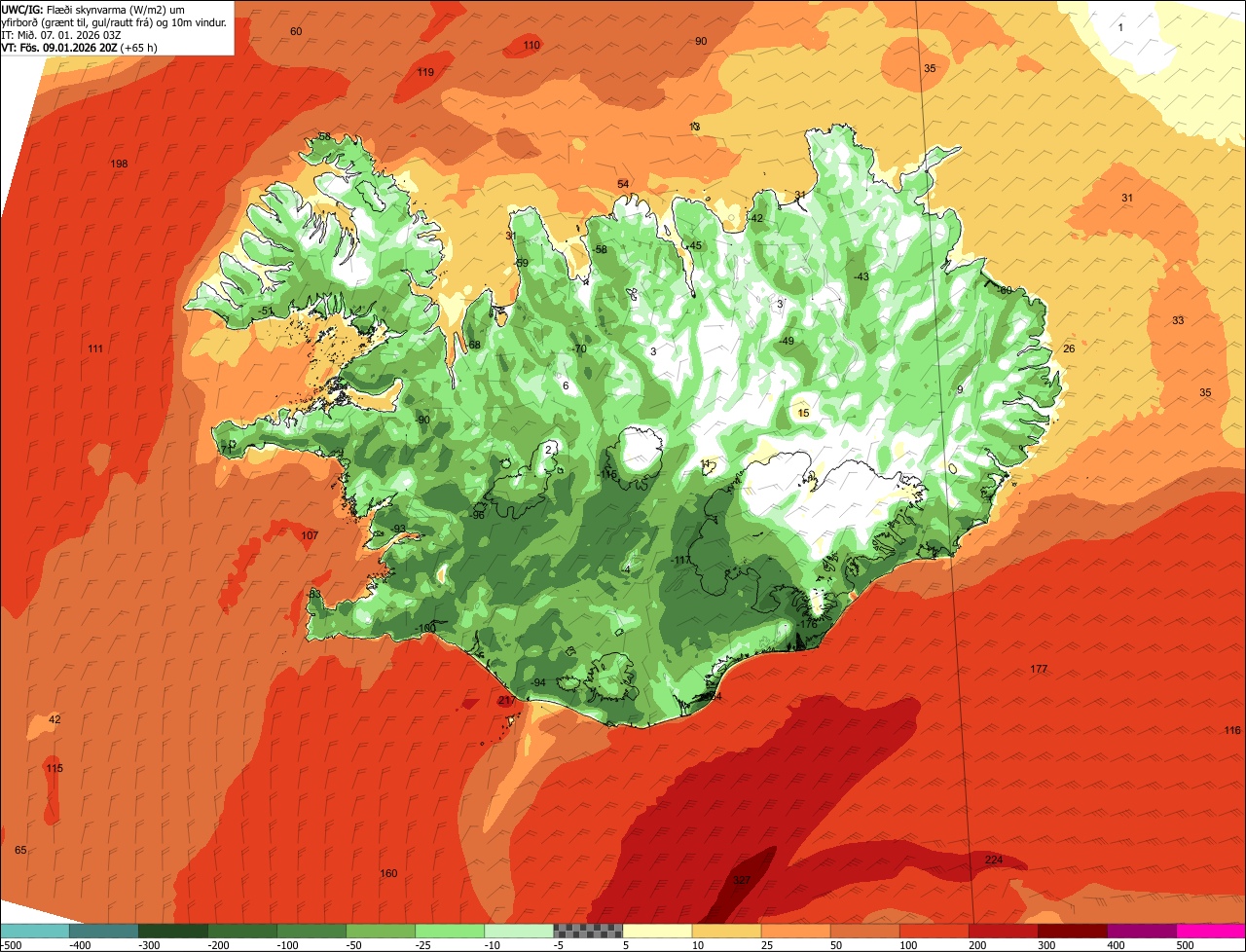Click the map value 54 off the north coast
Screen dimensions: 1246x952
click(623, 184)
